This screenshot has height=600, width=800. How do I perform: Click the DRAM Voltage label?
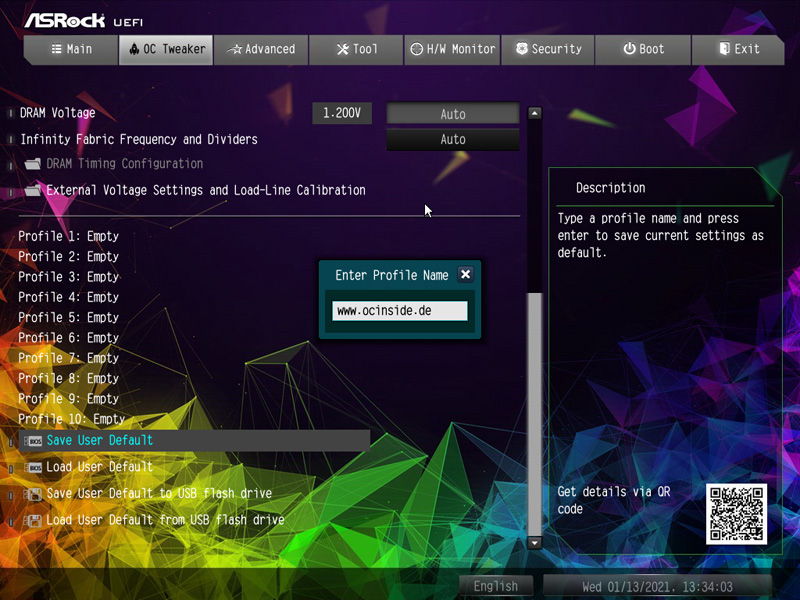(57, 113)
